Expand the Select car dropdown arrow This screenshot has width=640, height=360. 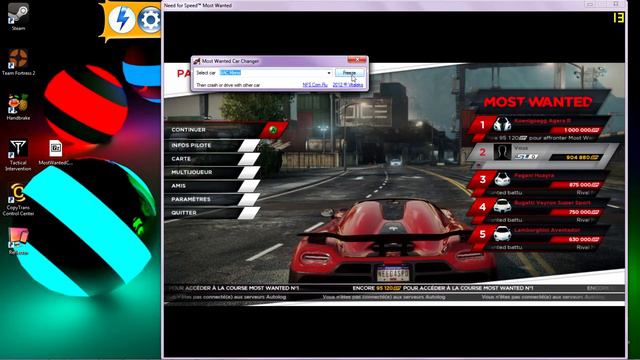tap(329, 73)
